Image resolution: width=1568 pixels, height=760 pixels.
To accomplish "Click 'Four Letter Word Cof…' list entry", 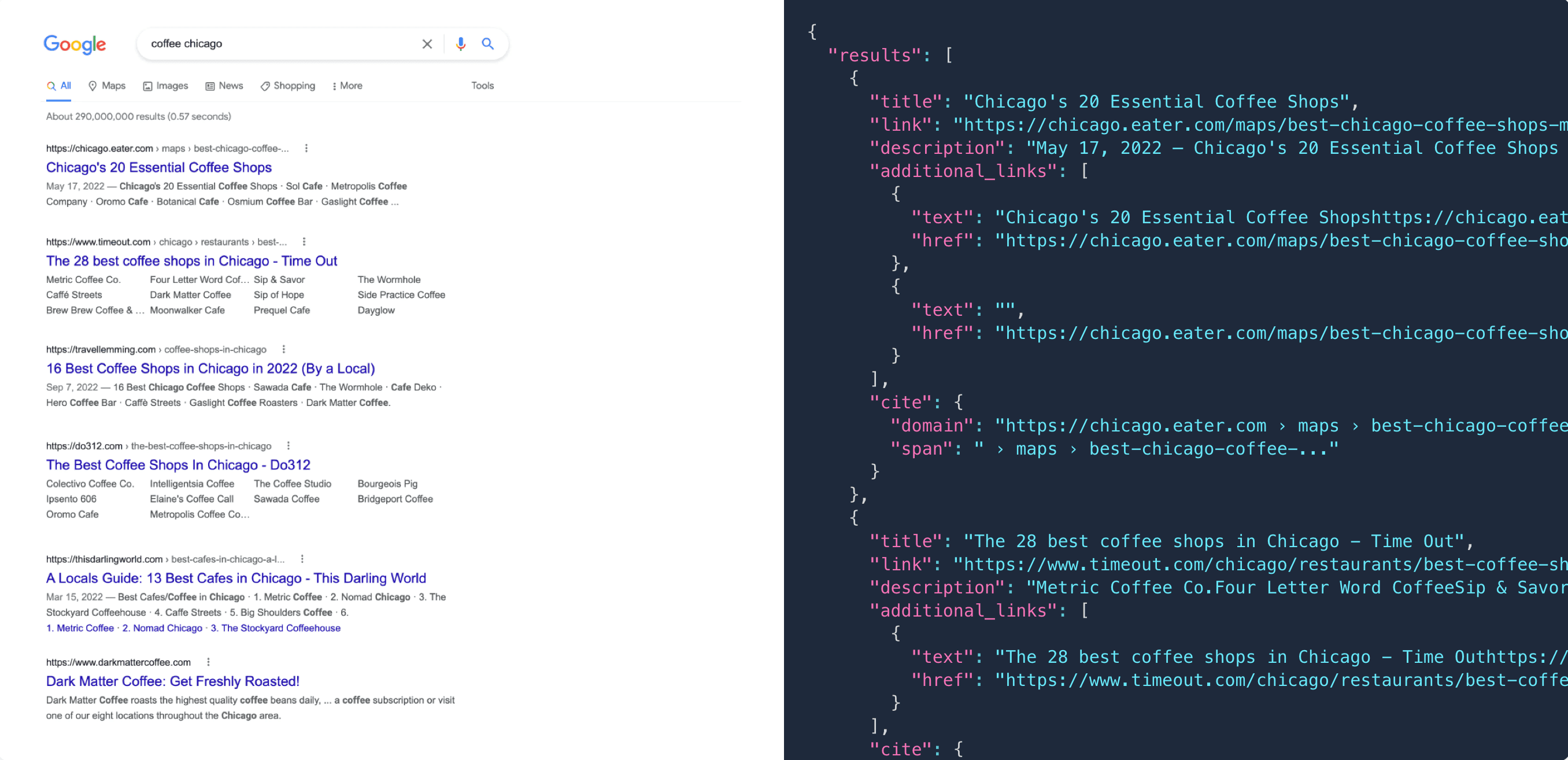I will pyautogui.click(x=199, y=279).
